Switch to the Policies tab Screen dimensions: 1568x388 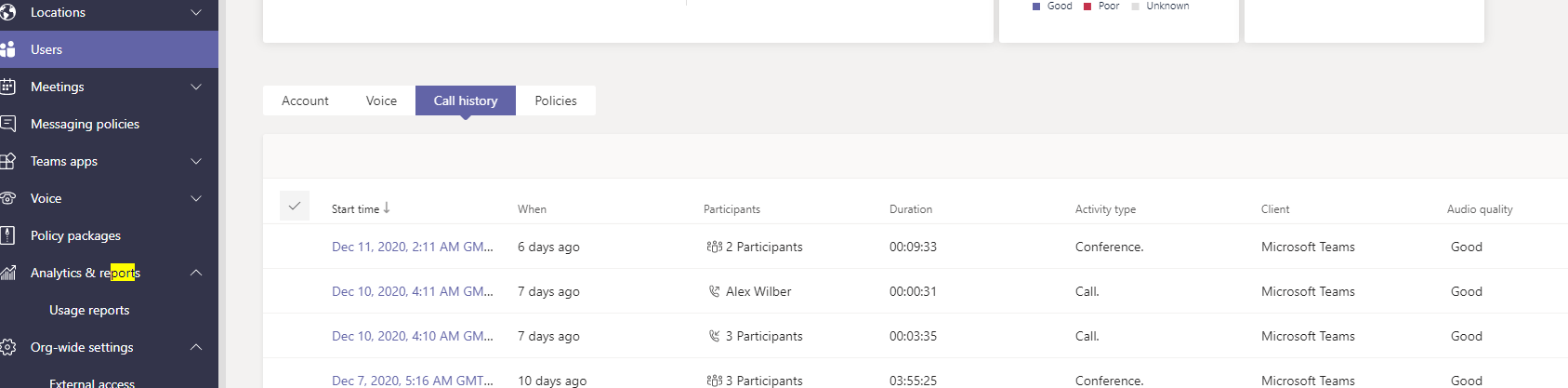tap(556, 100)
